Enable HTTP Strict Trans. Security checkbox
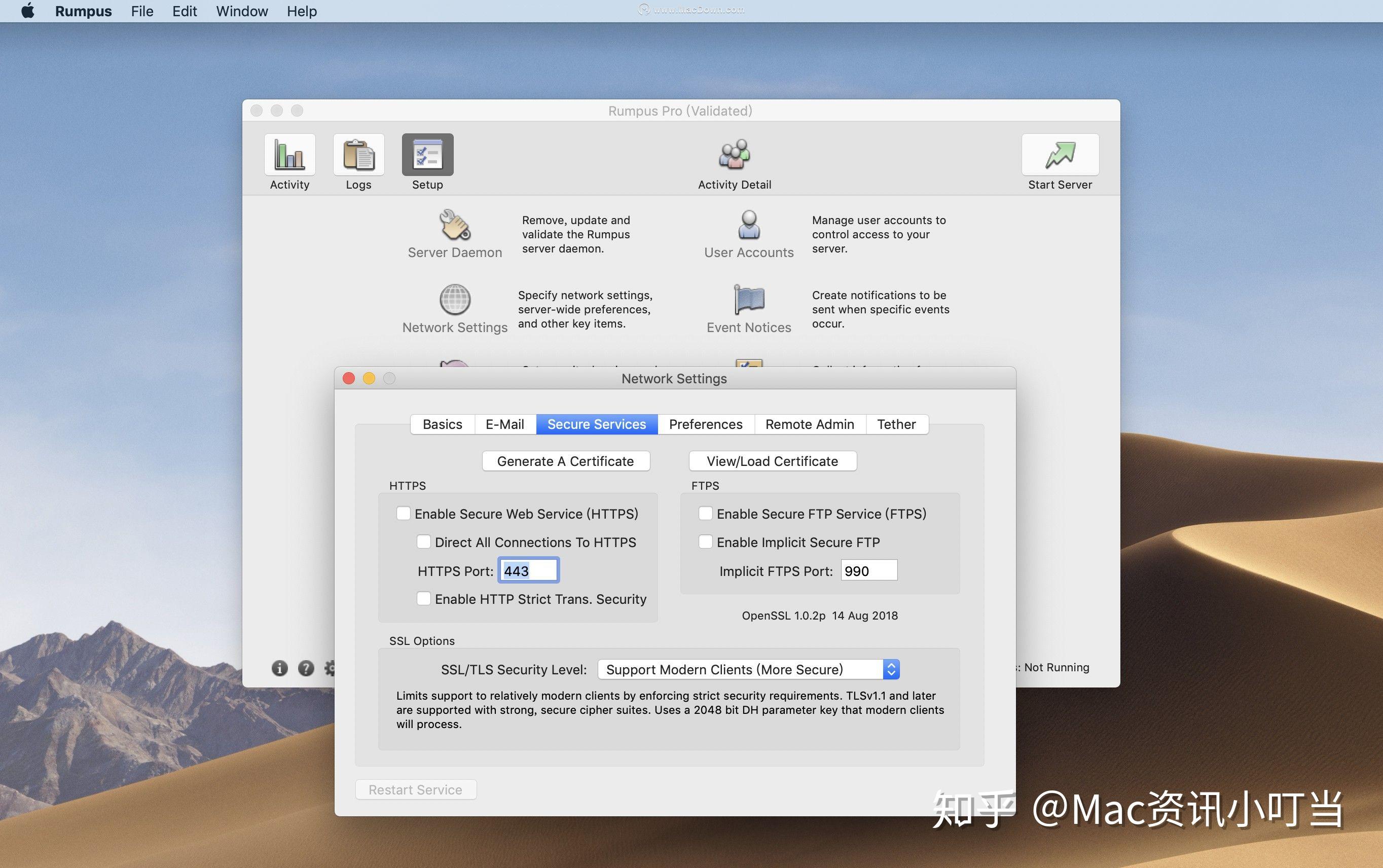This screenshot has height=868, width=1383. pos(423,598)
